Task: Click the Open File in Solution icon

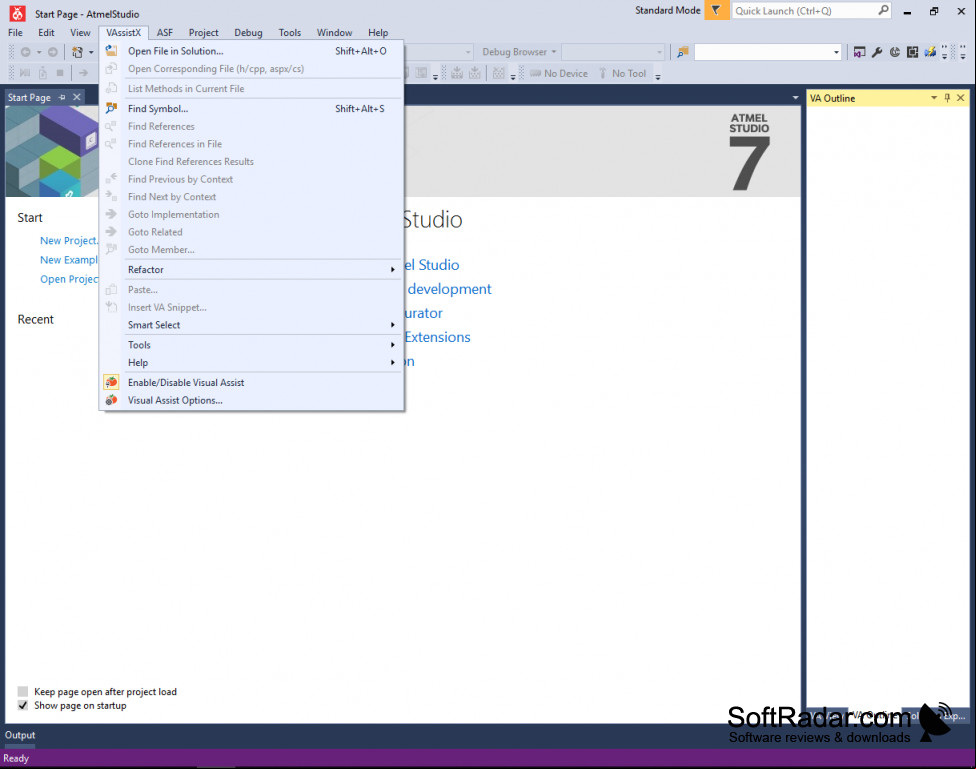Action: pos(111,51)
